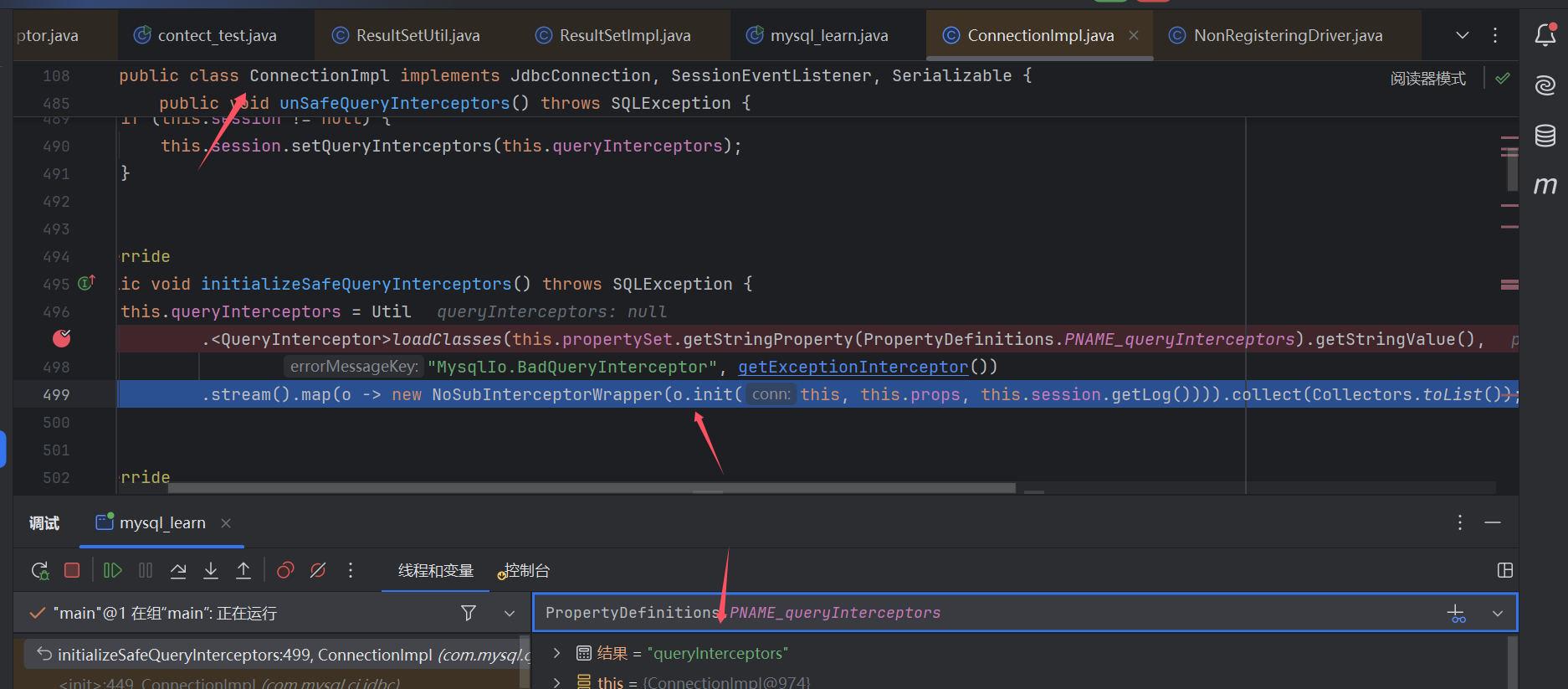1568x689 pixels.
Task: Step out of current method
Action: pyautogui.click(x=243, y=570)
